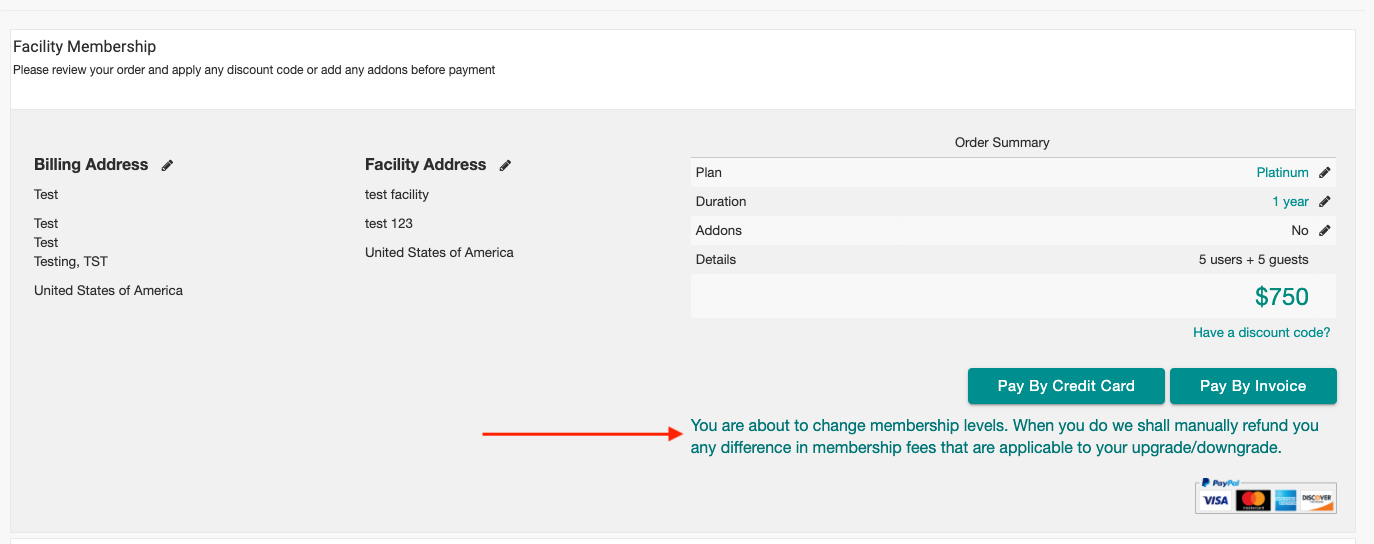Viewport: 1374px width, 544px height.
Task: Click the Billing Address edit pencil icon
Action: click(x=167, y=165)
